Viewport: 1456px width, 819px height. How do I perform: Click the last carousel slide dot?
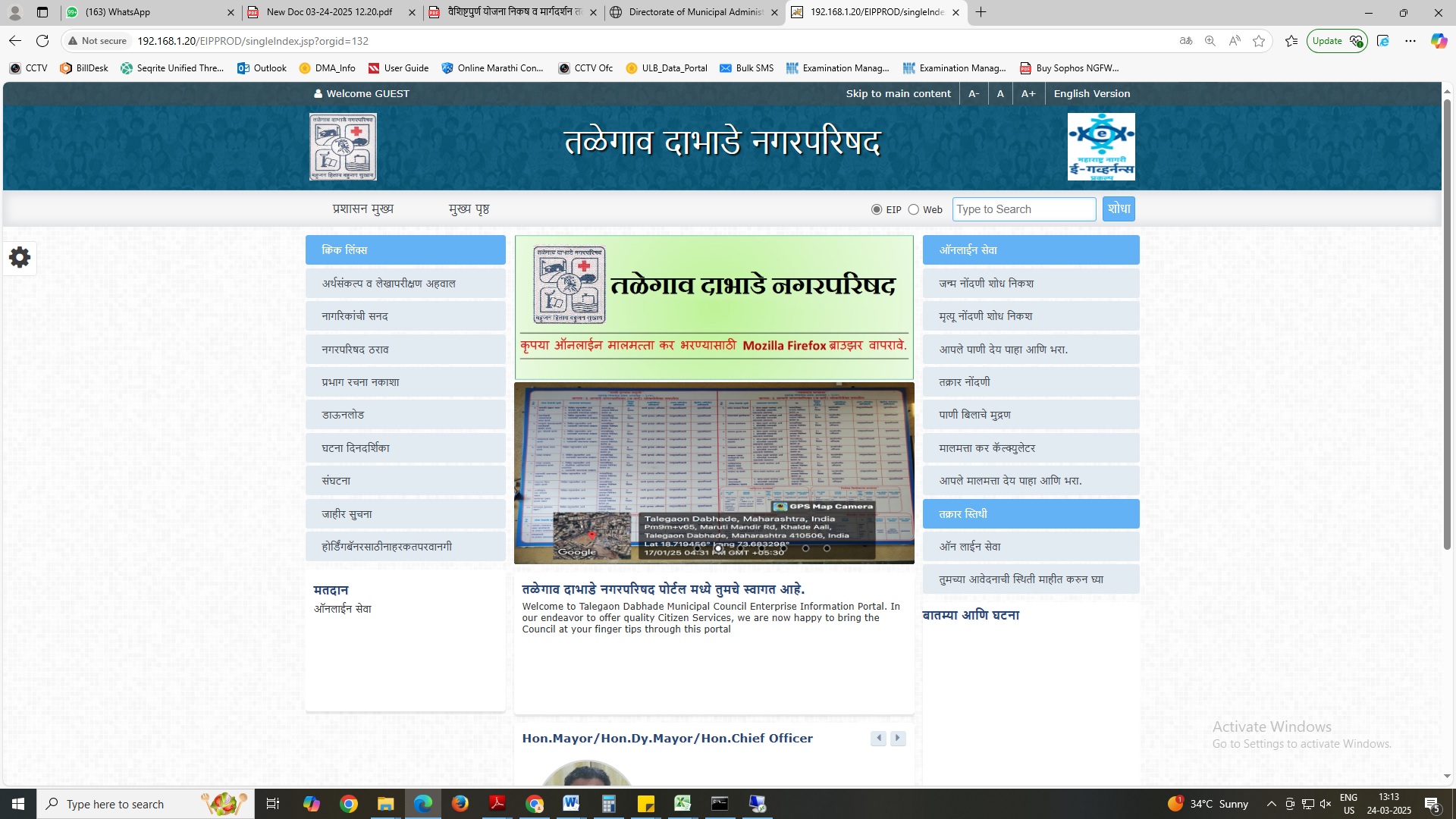827,548
